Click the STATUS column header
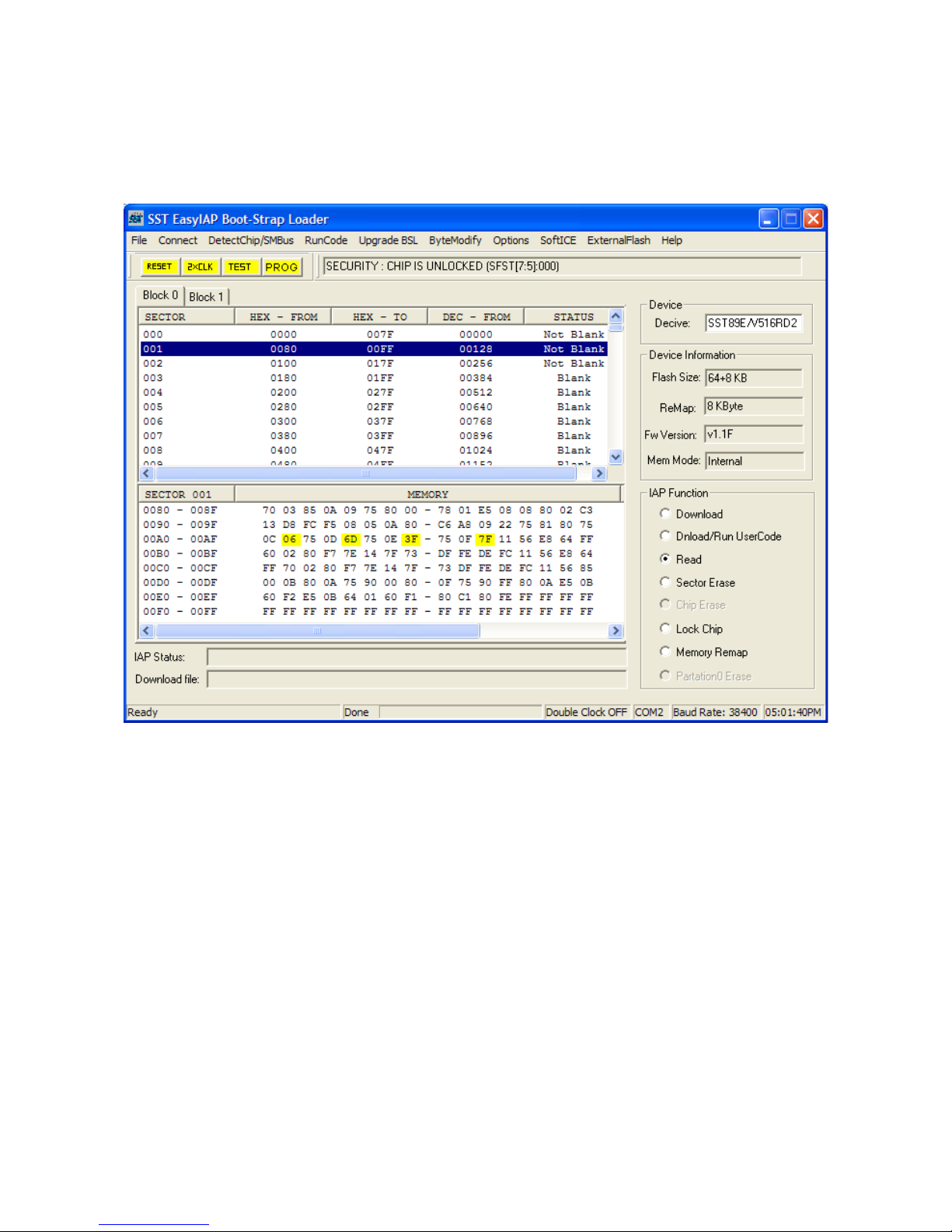The width and height of the screenshot is (952, 1232). coord(567,316)
